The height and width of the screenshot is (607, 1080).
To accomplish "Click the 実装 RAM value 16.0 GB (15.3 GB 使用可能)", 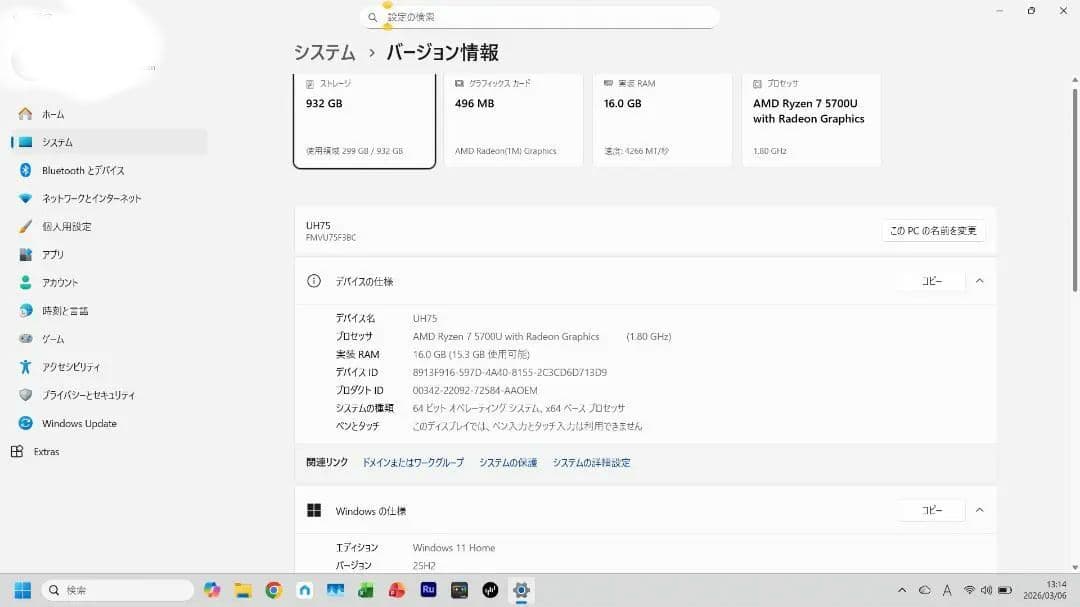I will 471,354.
